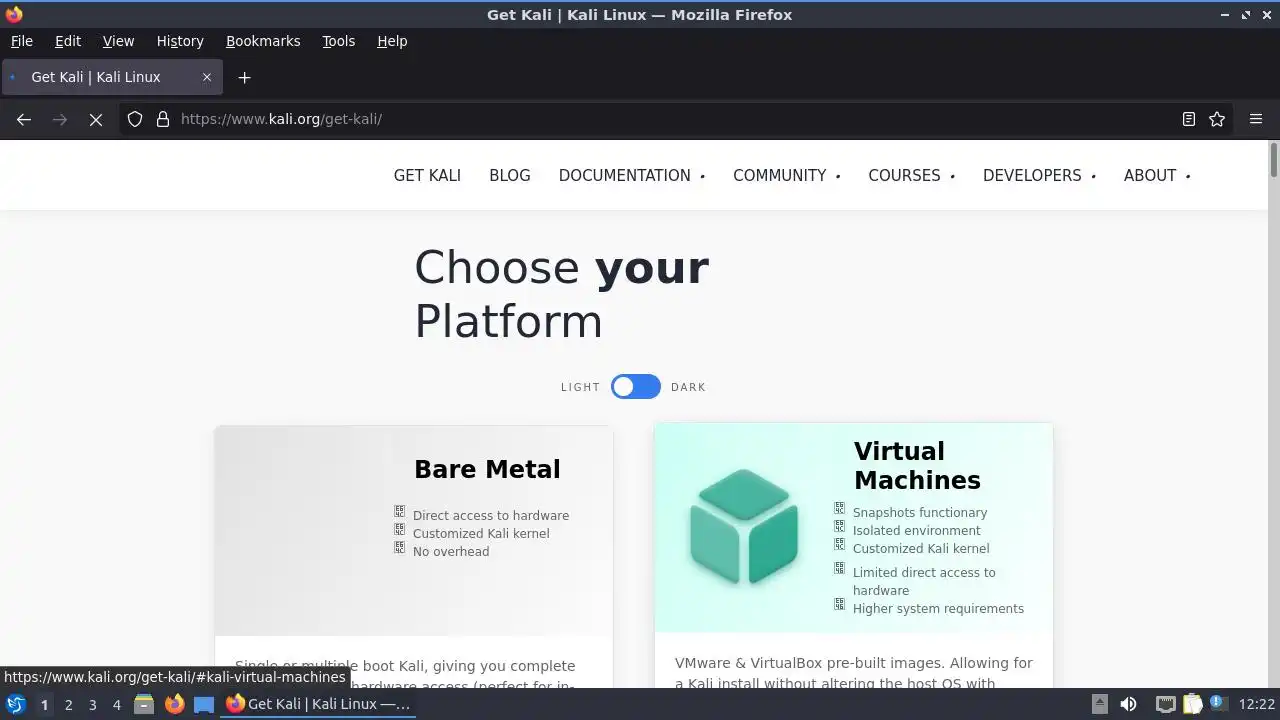Launch file manager from taskbar
The height and width of the screenshot is (720, 1280).
coord(144,704)
